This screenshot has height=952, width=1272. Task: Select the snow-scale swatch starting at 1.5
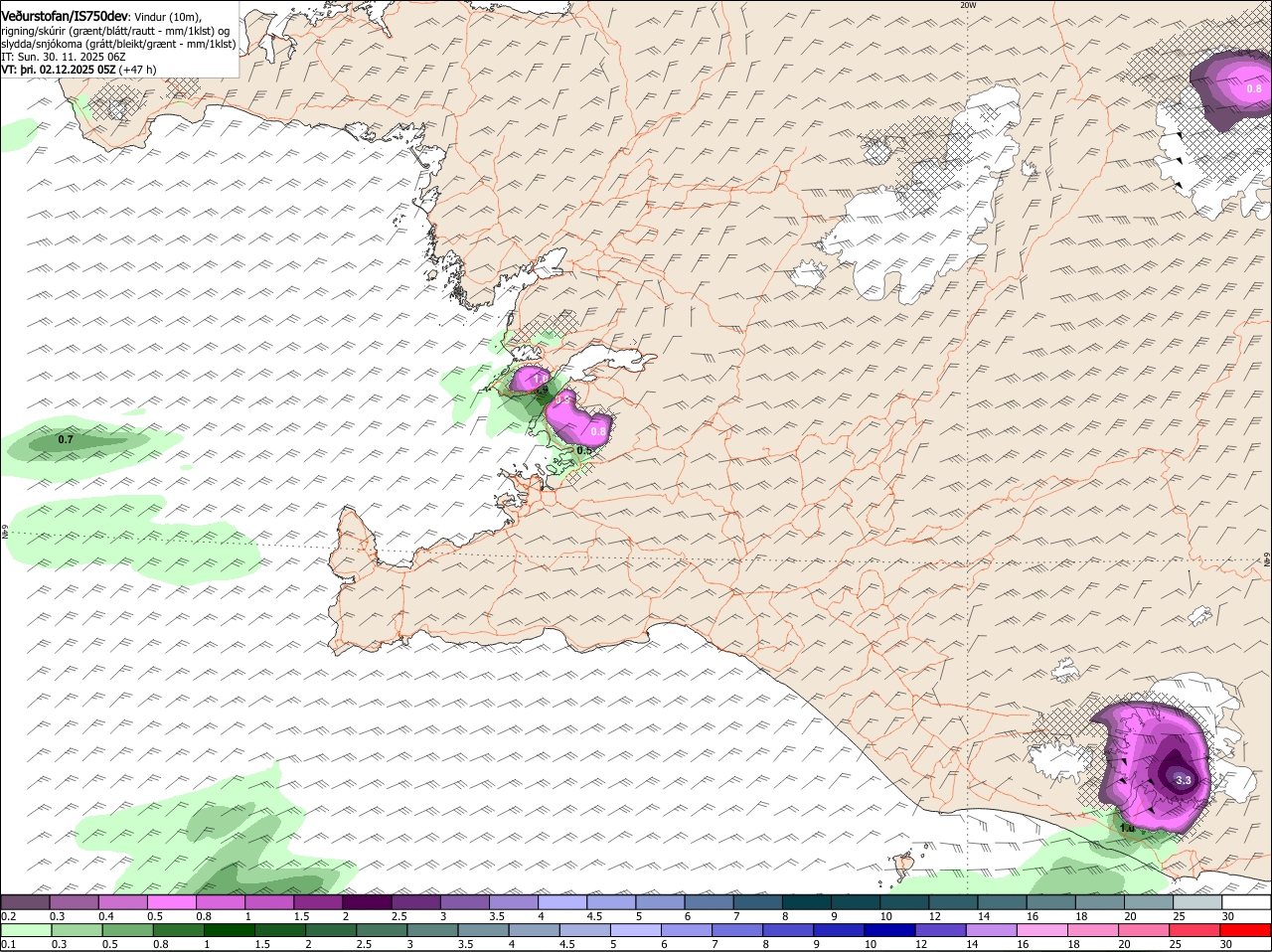click(x=318, y=902)
